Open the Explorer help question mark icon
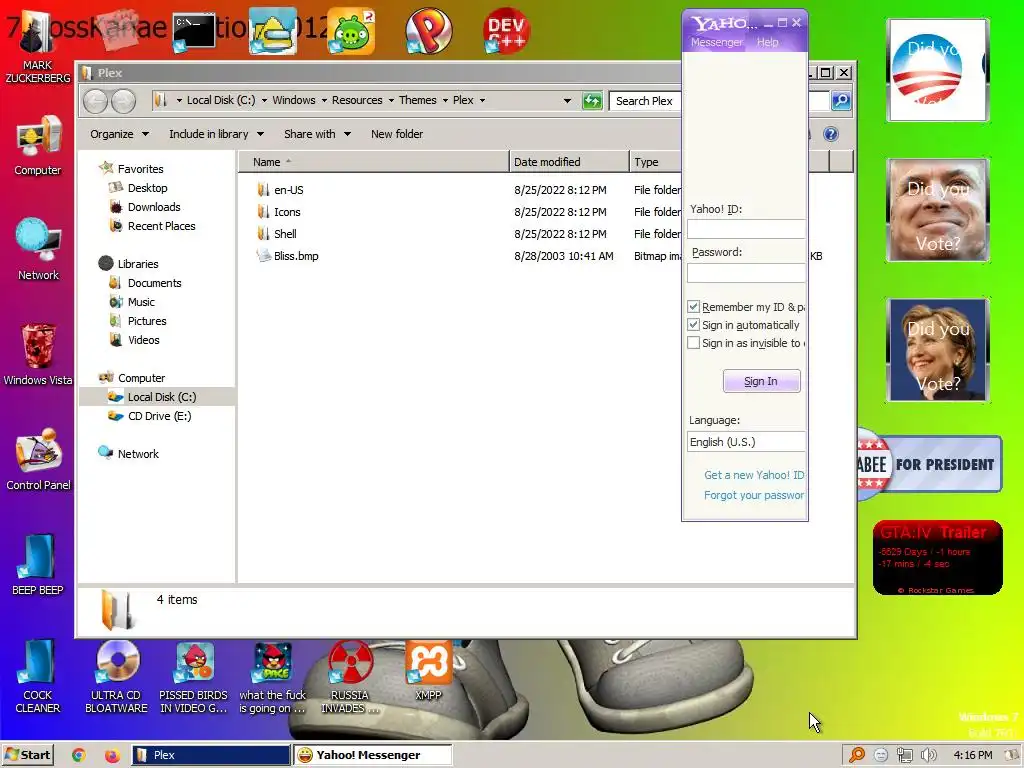This screenshot has height=768, width=1024. [x=831, y=134]
